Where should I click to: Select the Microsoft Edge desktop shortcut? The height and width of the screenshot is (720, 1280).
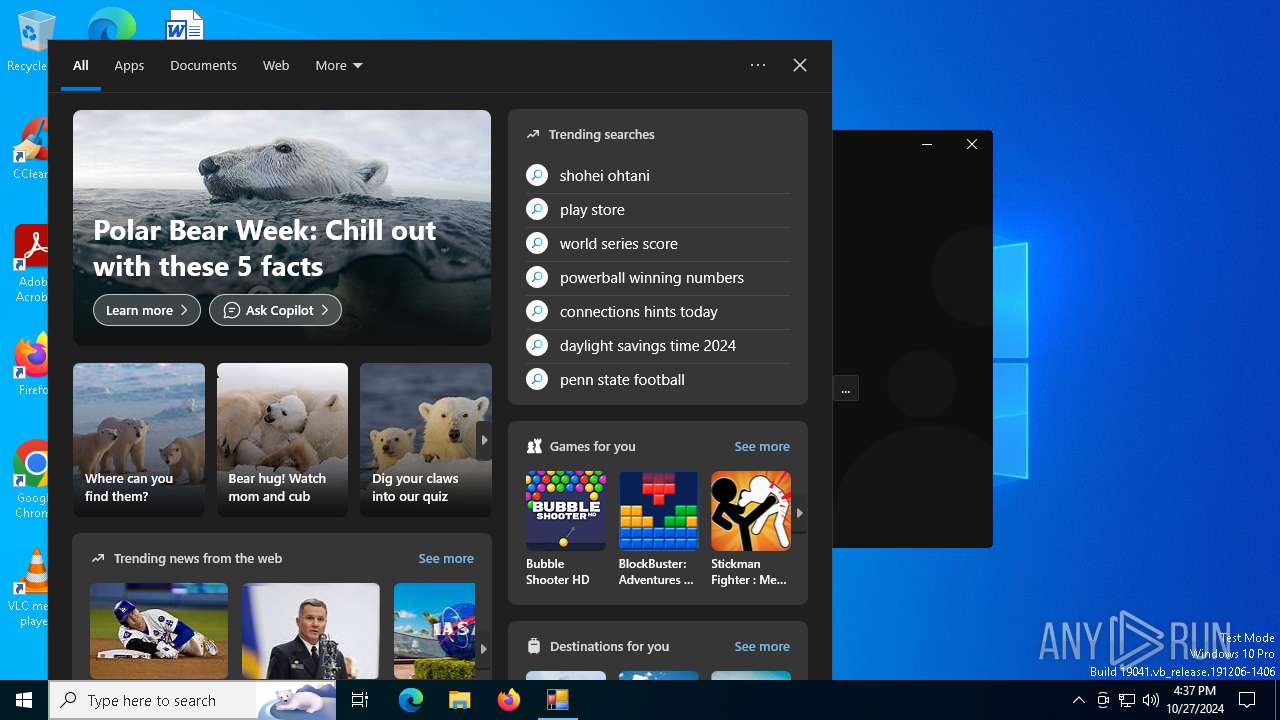111,24
